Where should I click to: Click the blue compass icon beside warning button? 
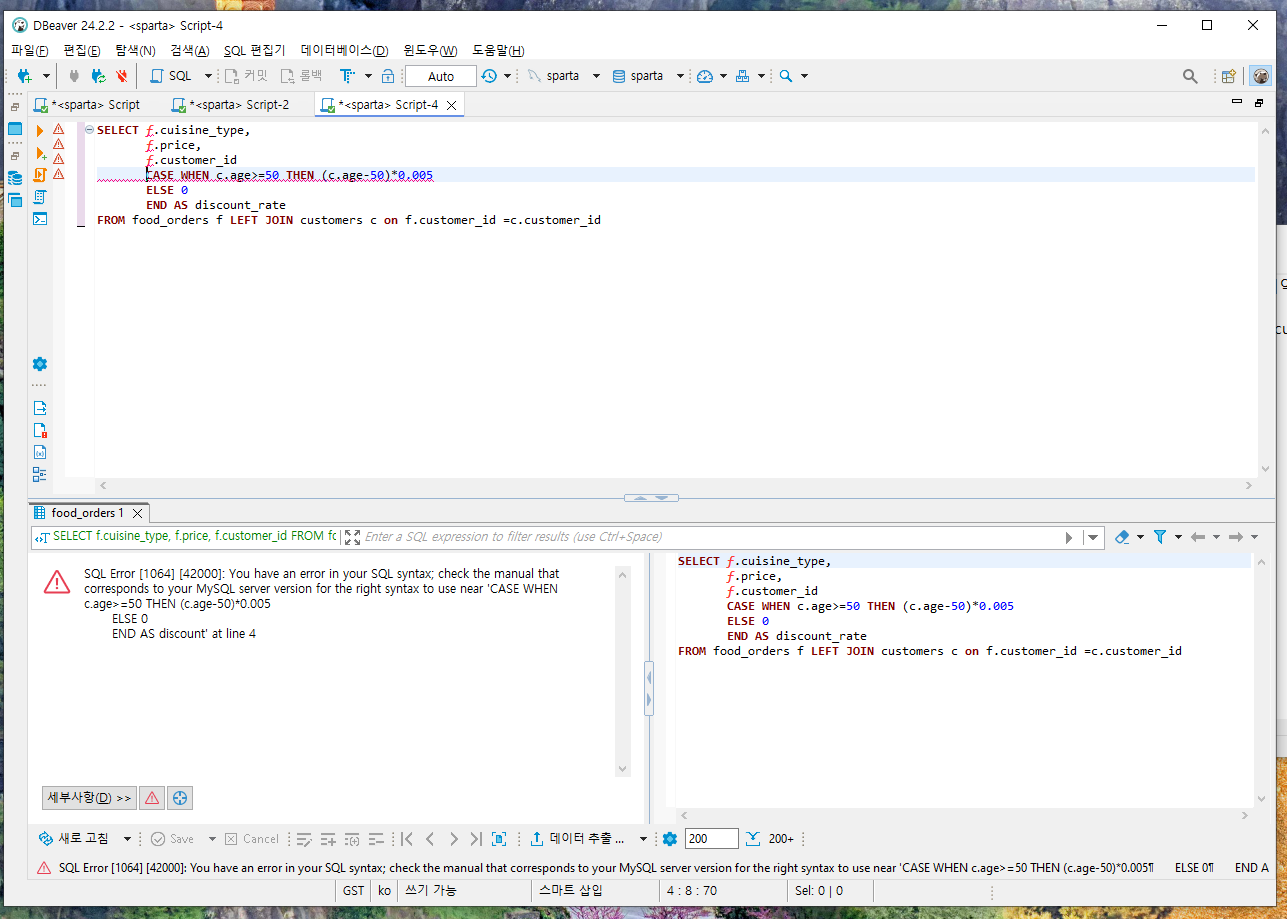(x=180, y=798)
